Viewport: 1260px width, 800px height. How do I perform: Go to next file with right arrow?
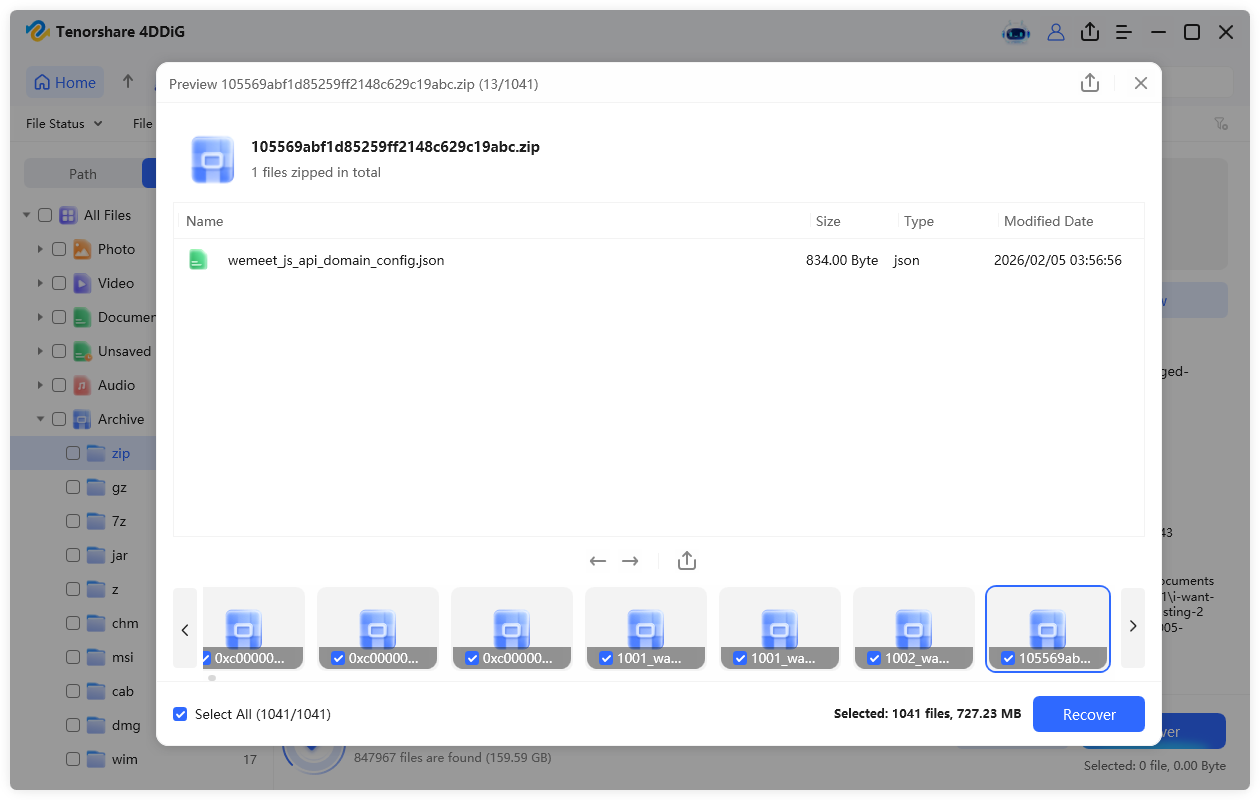click(630, 561)
